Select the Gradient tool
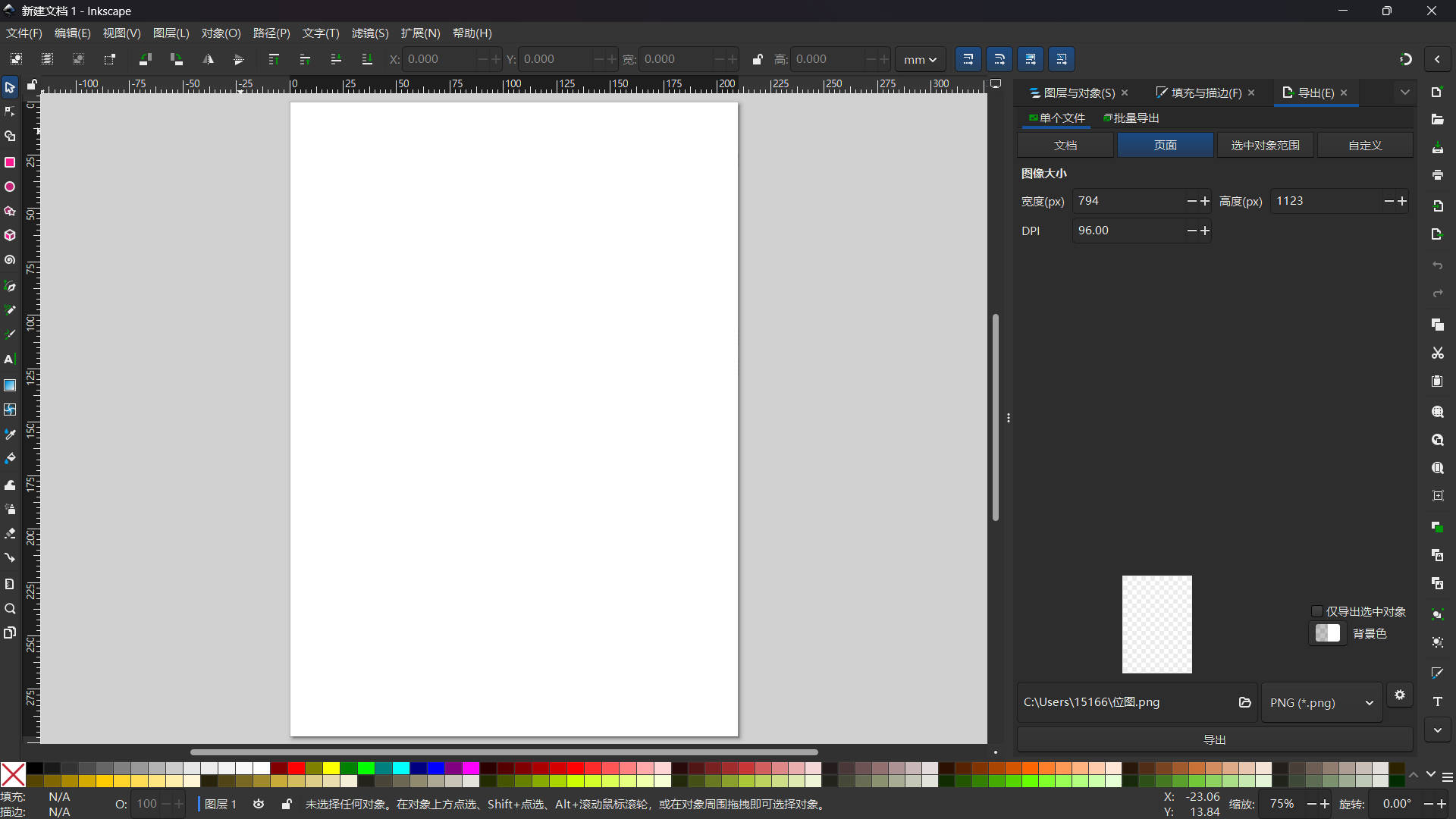This screenshot has width=1456, height=819. (x=10, y=385)
